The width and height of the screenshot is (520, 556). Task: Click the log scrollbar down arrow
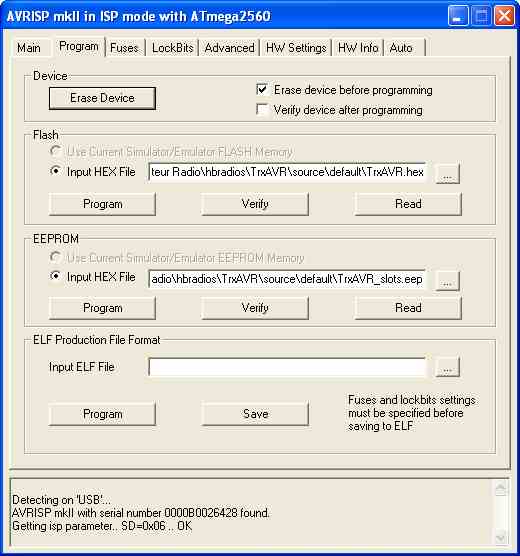pyautogui.click(x=500, y=538)
